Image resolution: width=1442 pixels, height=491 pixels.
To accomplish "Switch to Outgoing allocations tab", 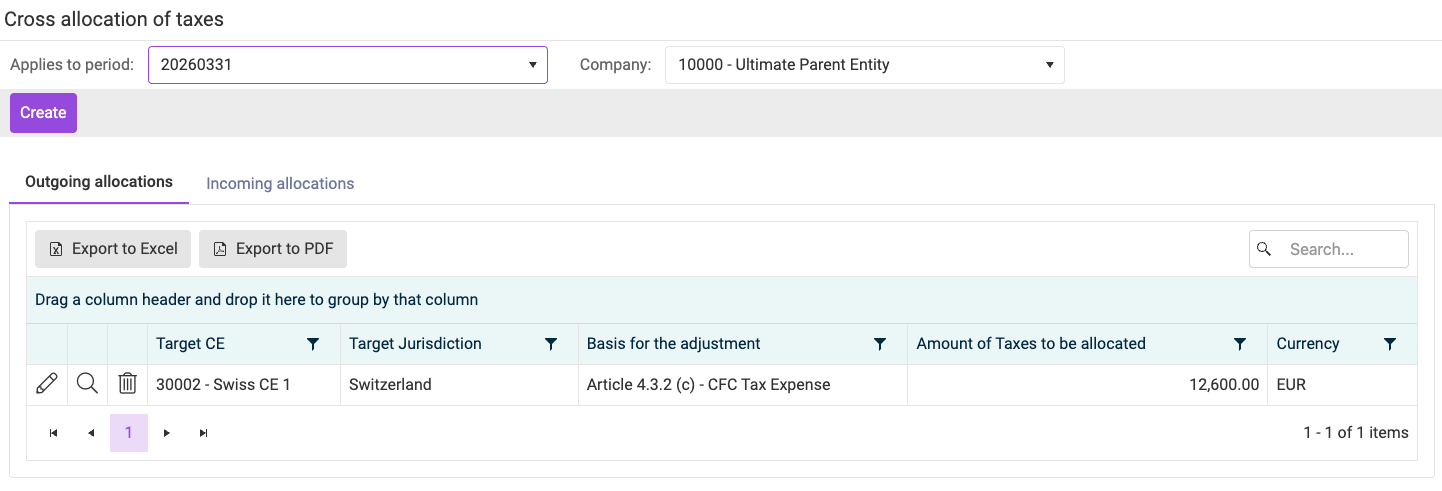I will 99,182.
